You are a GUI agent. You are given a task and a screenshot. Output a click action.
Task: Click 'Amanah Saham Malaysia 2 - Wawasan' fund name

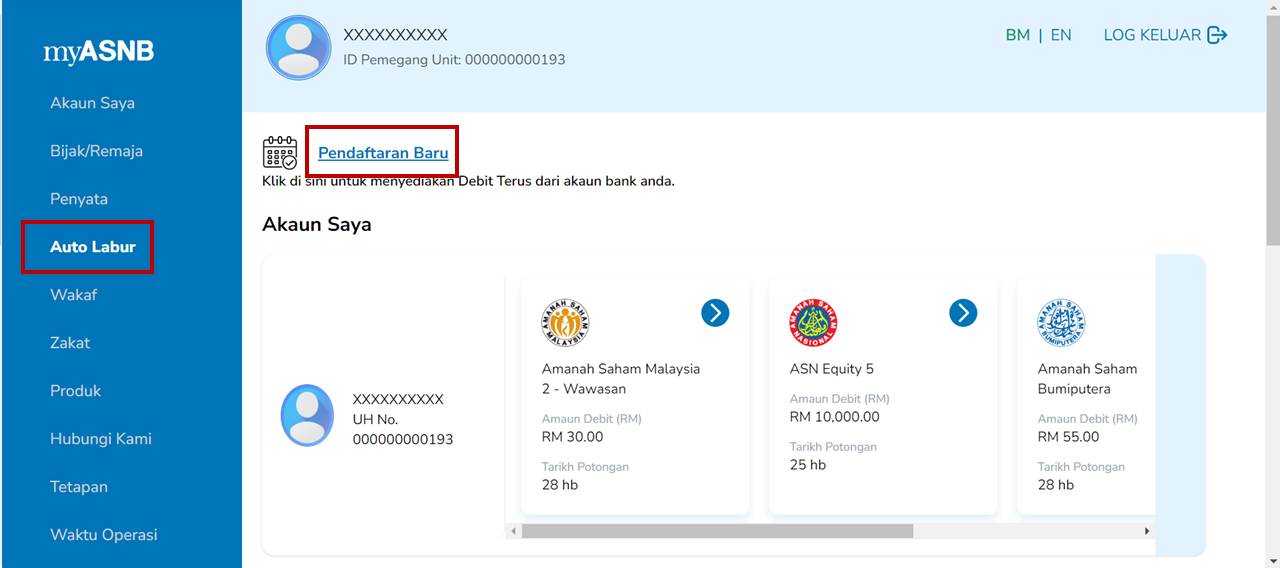(x=621, y=379)
